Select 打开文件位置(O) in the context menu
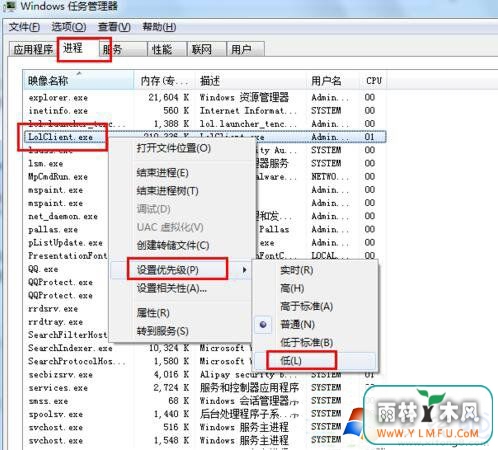The width and height of the screenshot is (498, 450). [174, 148]
